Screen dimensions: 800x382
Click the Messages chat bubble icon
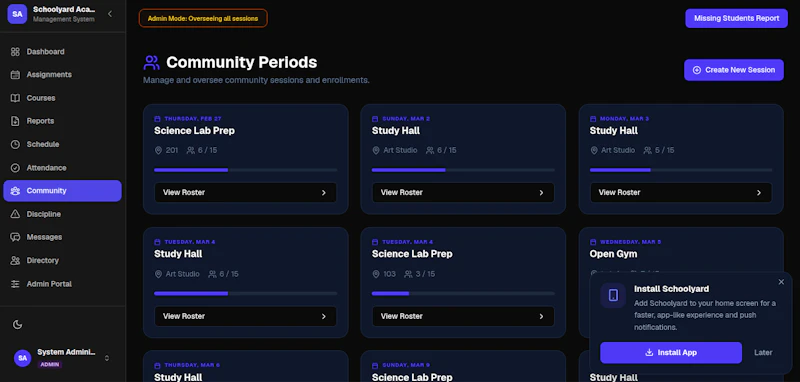pos(15,237)
